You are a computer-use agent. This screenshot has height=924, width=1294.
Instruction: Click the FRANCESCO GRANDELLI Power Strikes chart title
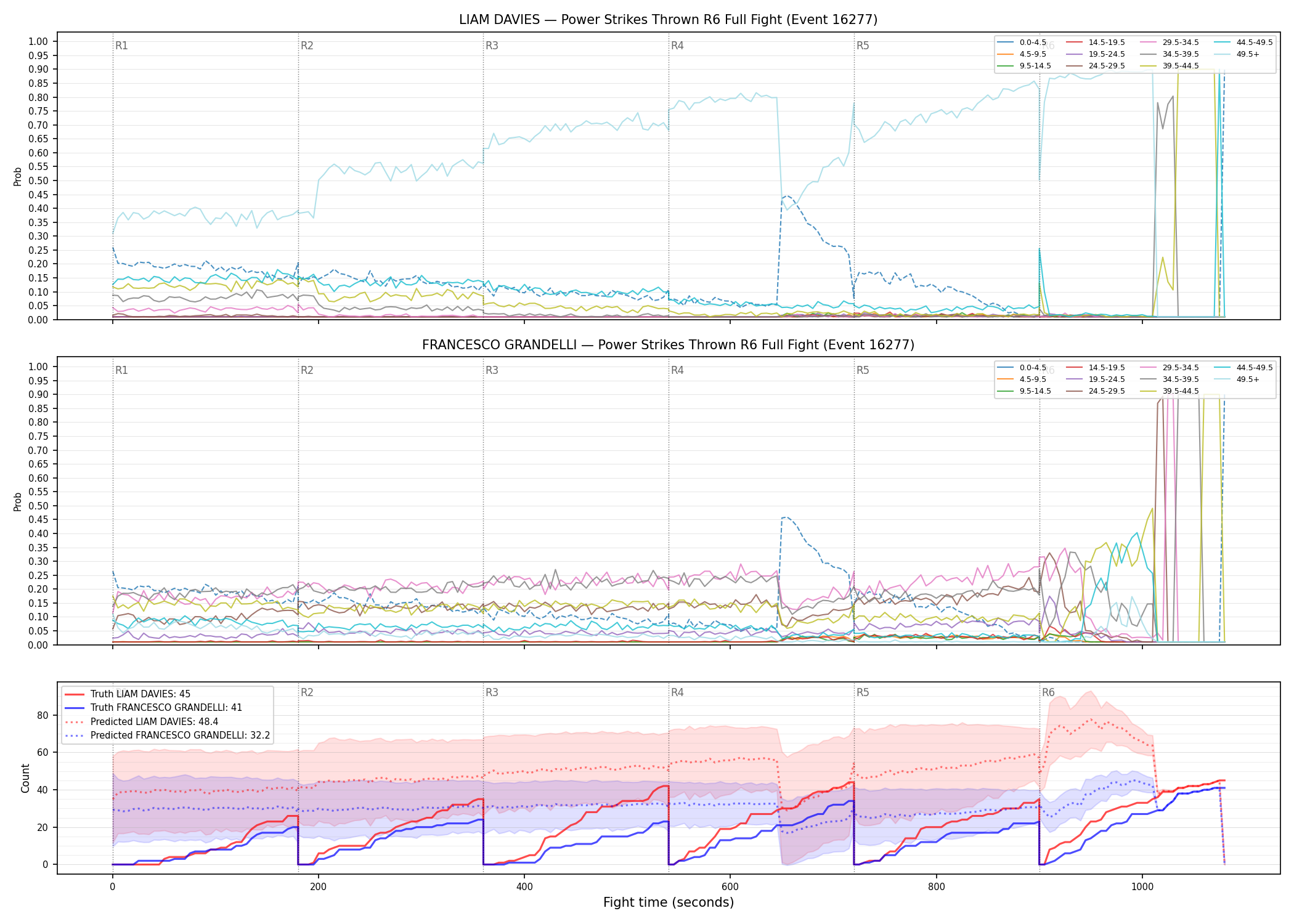[x=668, y=345]
